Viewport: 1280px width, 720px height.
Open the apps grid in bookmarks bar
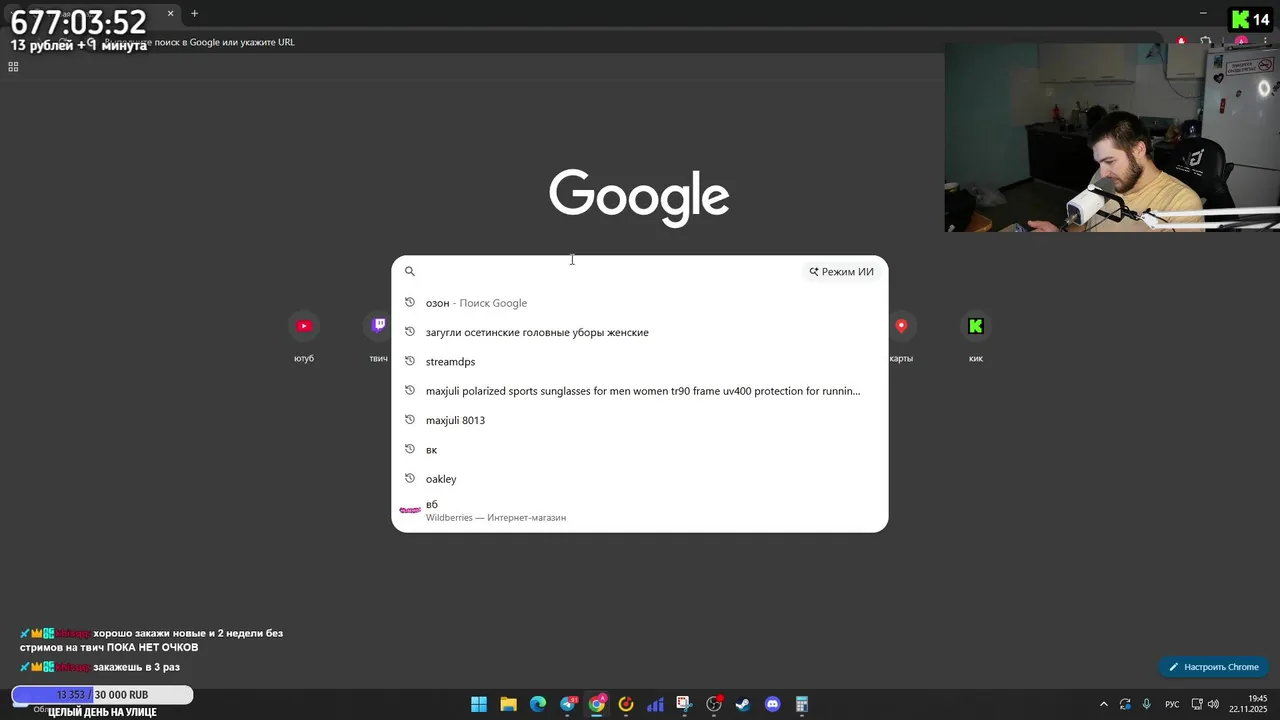(13, 67)
